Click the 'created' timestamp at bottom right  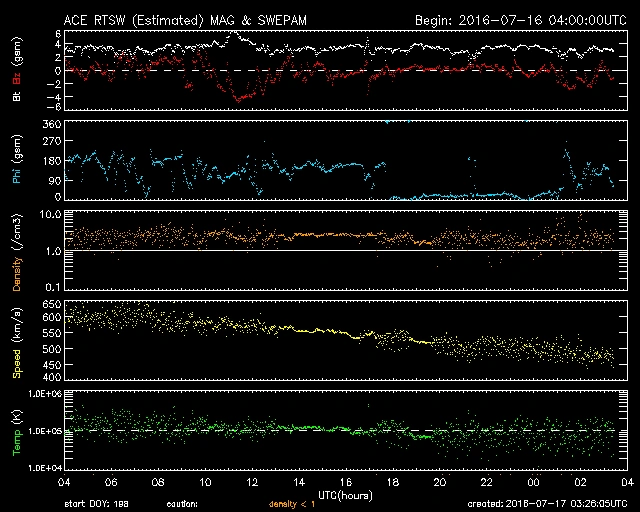(549, 504)
